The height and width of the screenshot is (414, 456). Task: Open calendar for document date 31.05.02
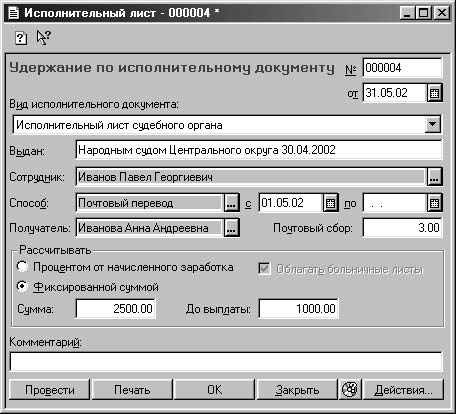[434, 93]
